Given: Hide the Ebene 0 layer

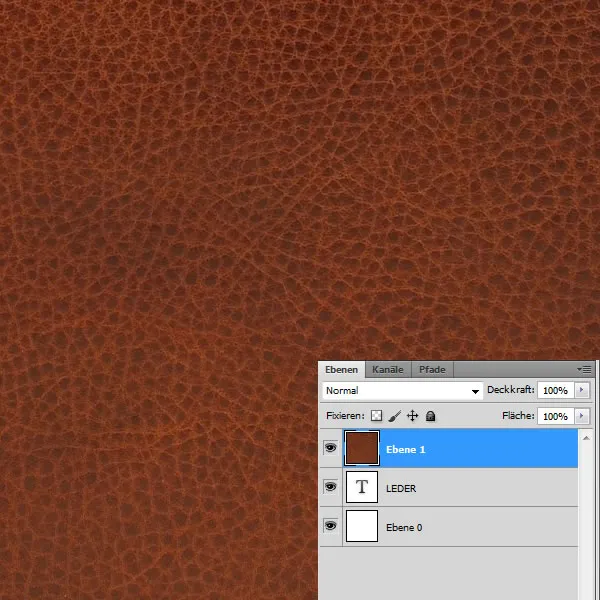Looking at the screenshot, I should point(330,526).
